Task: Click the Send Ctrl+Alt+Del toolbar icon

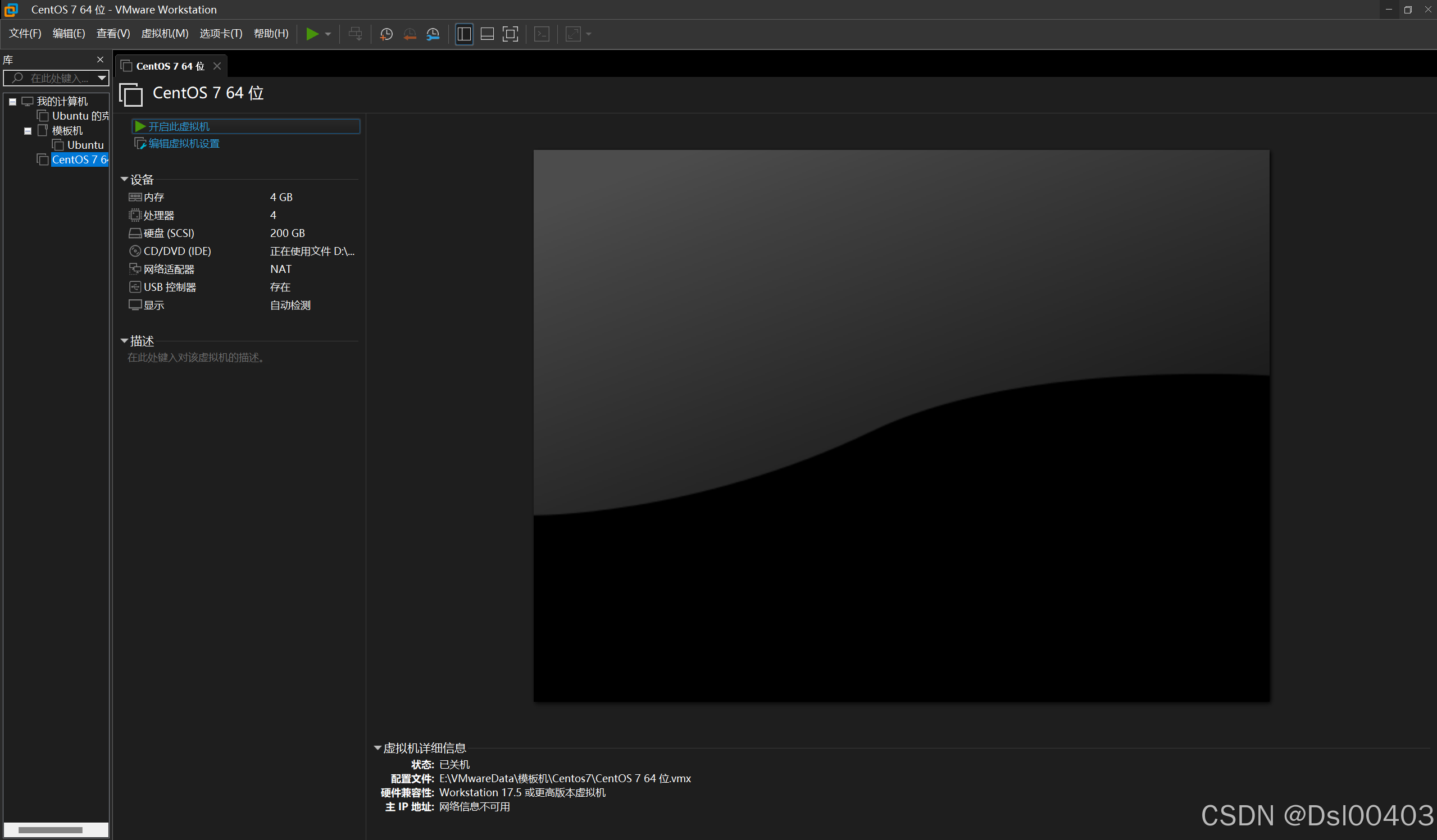Action: point(355,34)
